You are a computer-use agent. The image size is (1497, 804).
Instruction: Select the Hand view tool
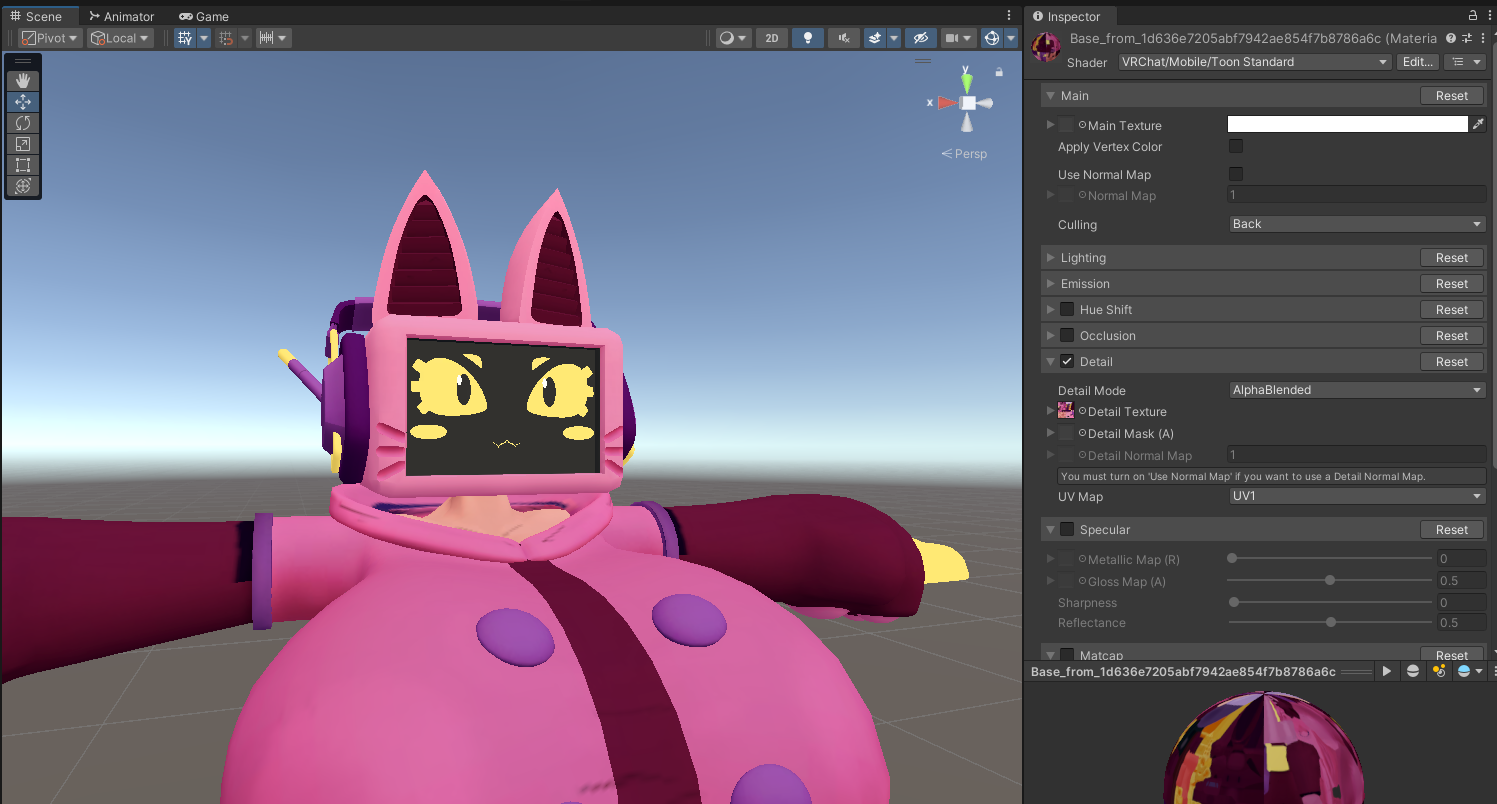point(23,81)
